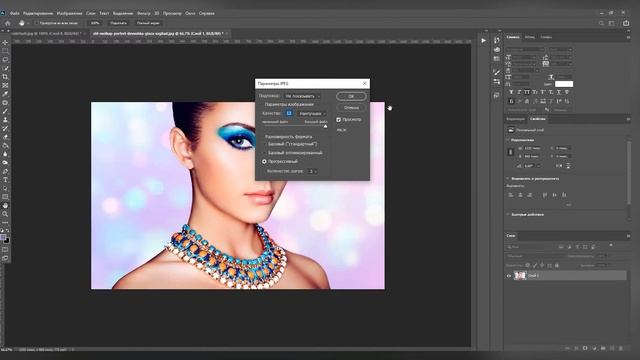This screenshot has width=640, height=360.
Task: Select the Zoom tool
Action: point(5,214)
